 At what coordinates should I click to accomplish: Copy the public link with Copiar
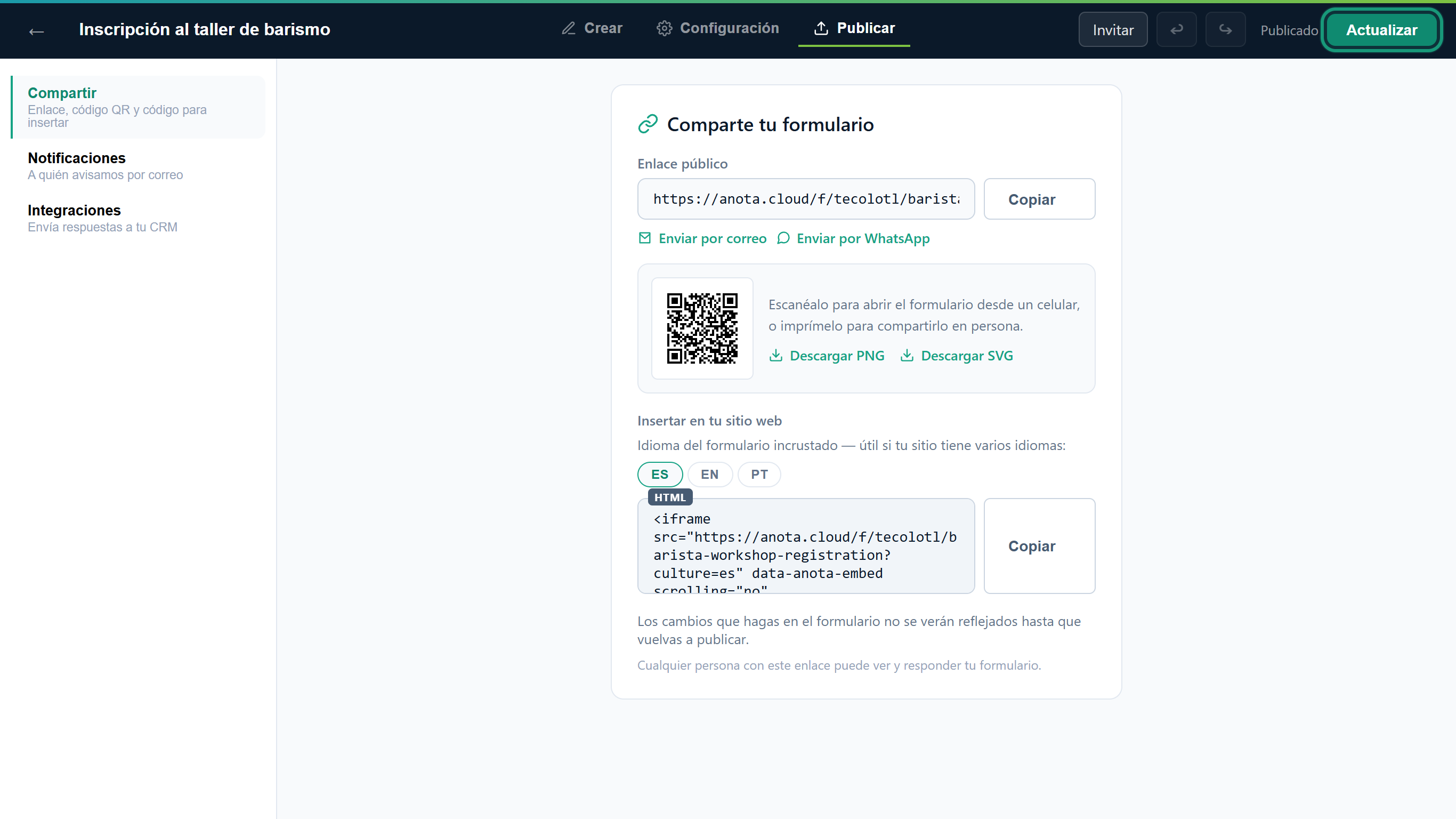[x=1039, y=199]
